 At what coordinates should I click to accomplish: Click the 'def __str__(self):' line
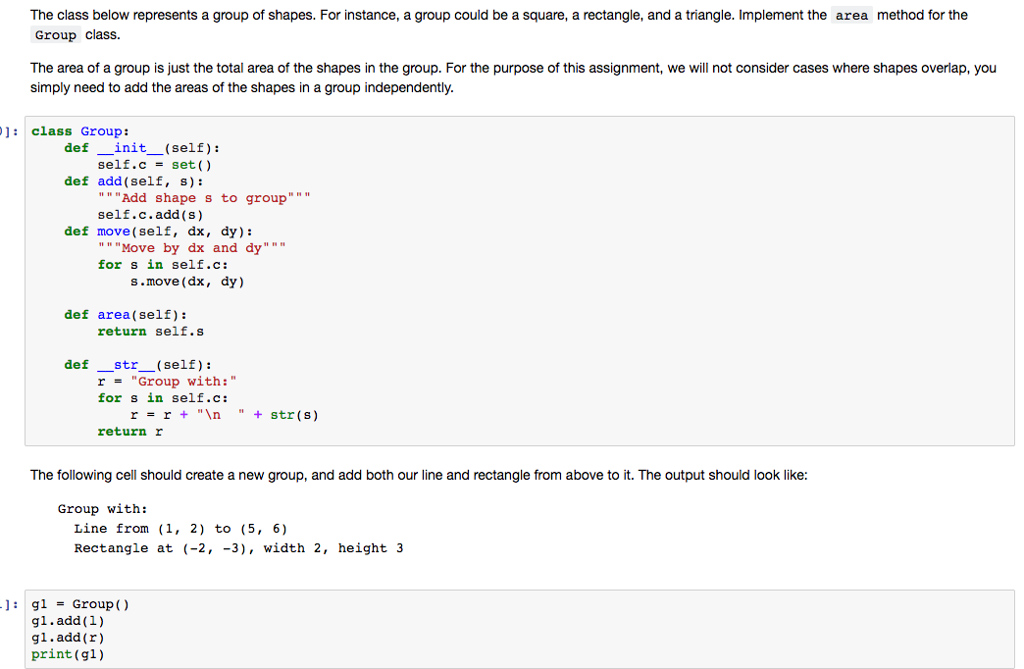click(x=138, y=364)
